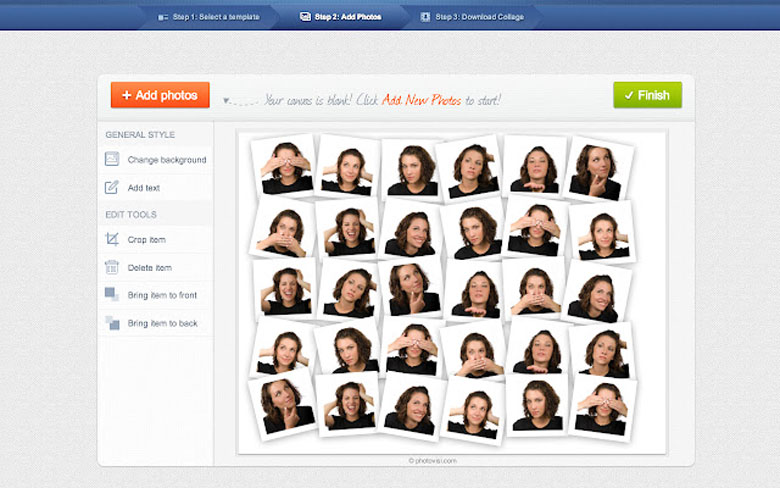
Task: Select the Crop item tool icon
Action: point(112,240)
